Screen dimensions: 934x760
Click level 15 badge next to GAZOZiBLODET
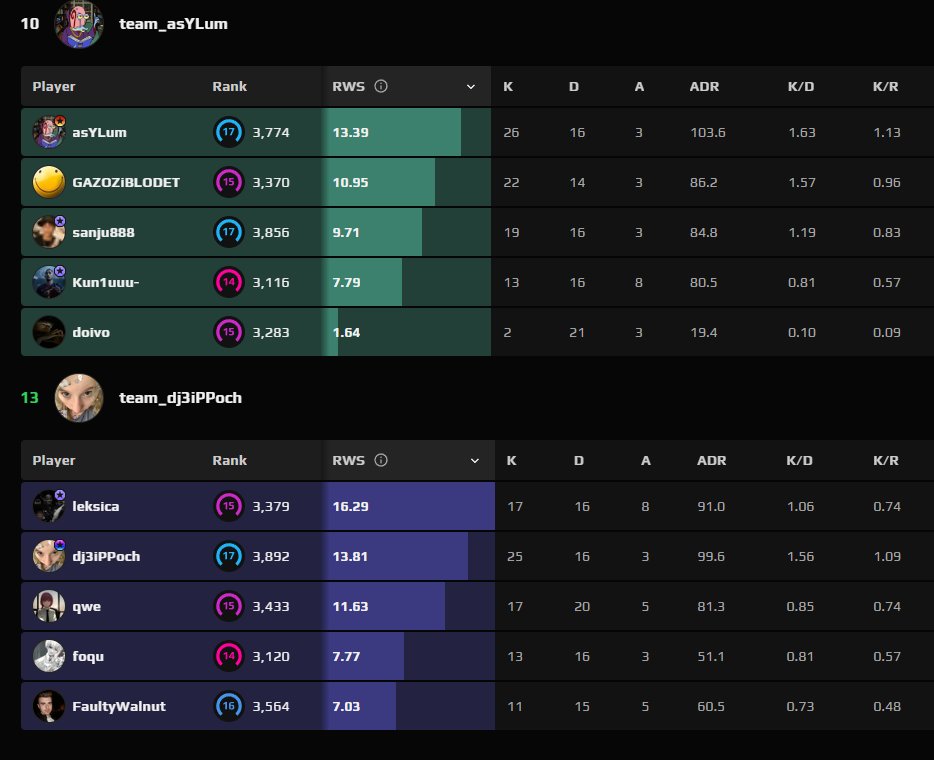pos(229,182)
